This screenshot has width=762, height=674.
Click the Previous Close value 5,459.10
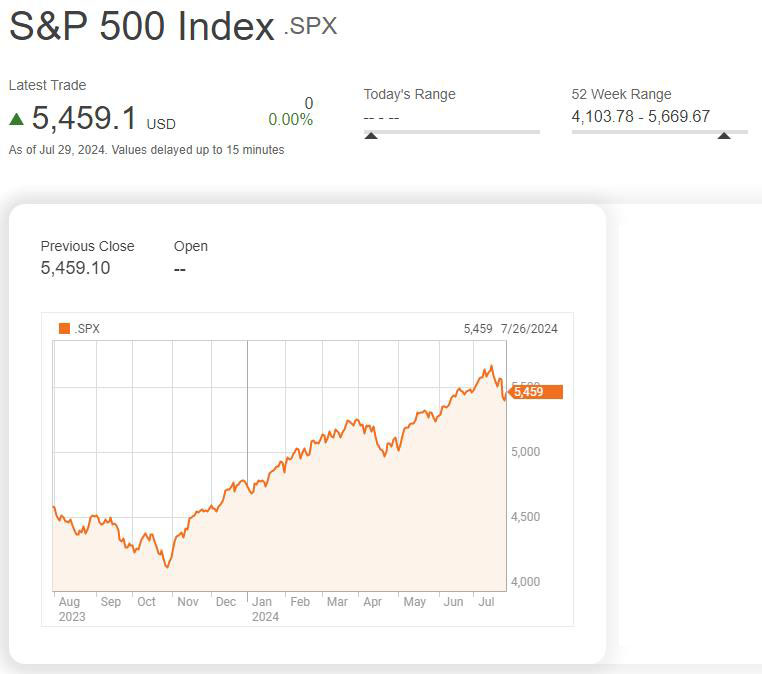75,268
